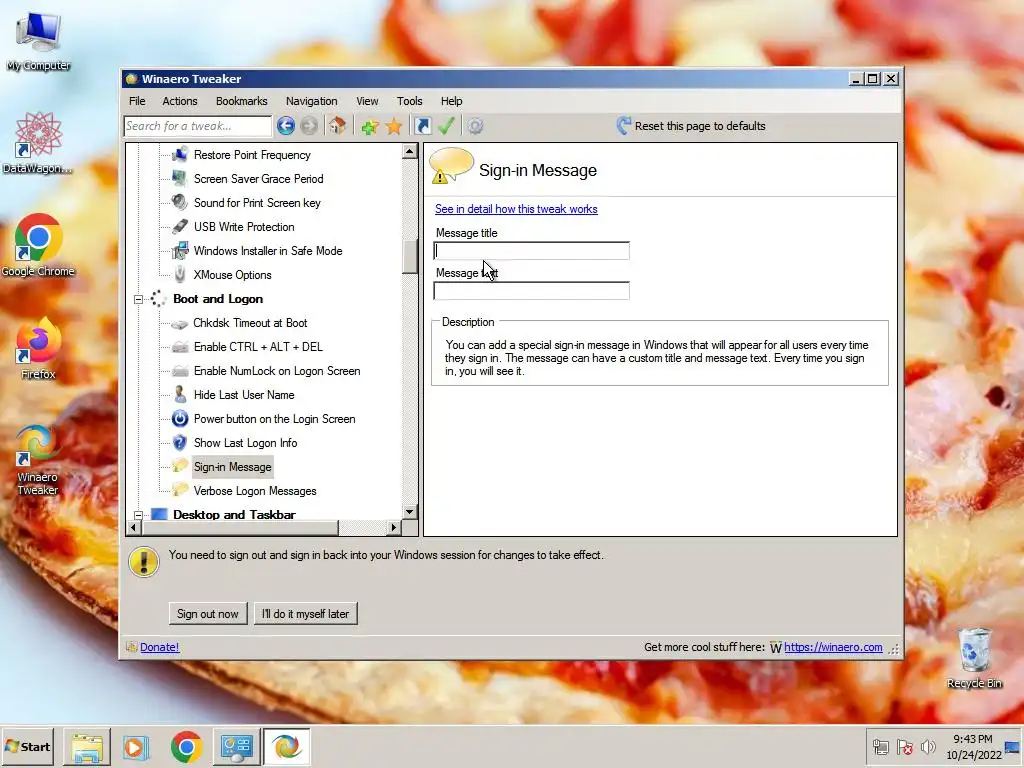Open the Tools menu
The image size is (1024, 768).
(409, 101)
